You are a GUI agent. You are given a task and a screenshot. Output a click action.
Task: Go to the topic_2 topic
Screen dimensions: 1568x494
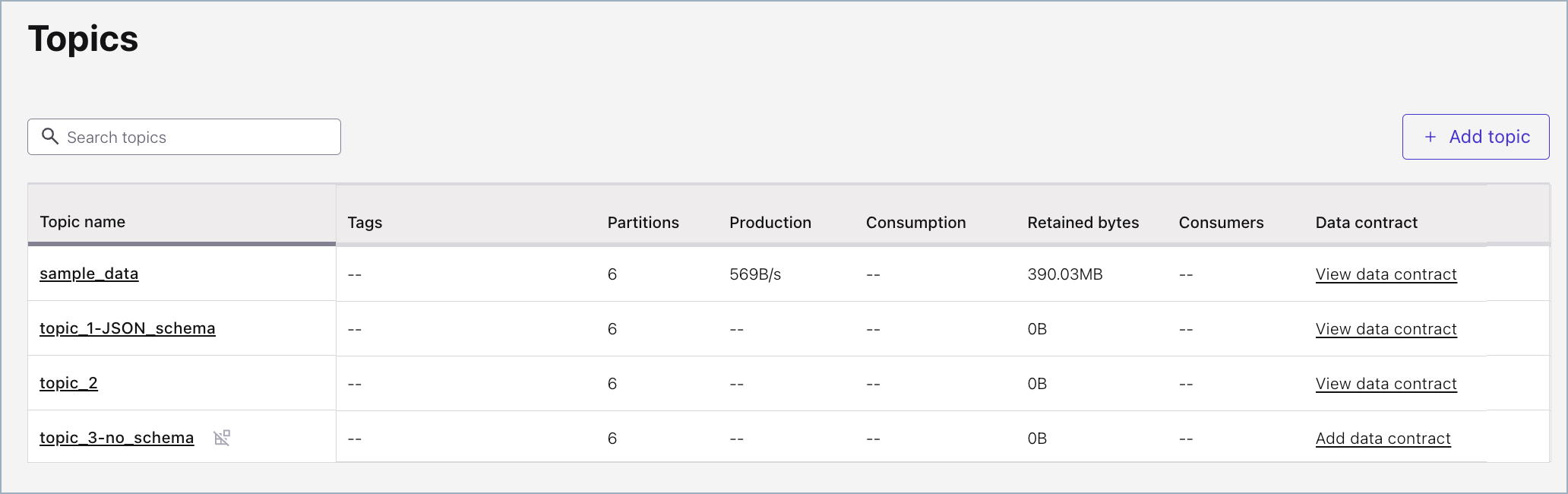click(68, 383)
